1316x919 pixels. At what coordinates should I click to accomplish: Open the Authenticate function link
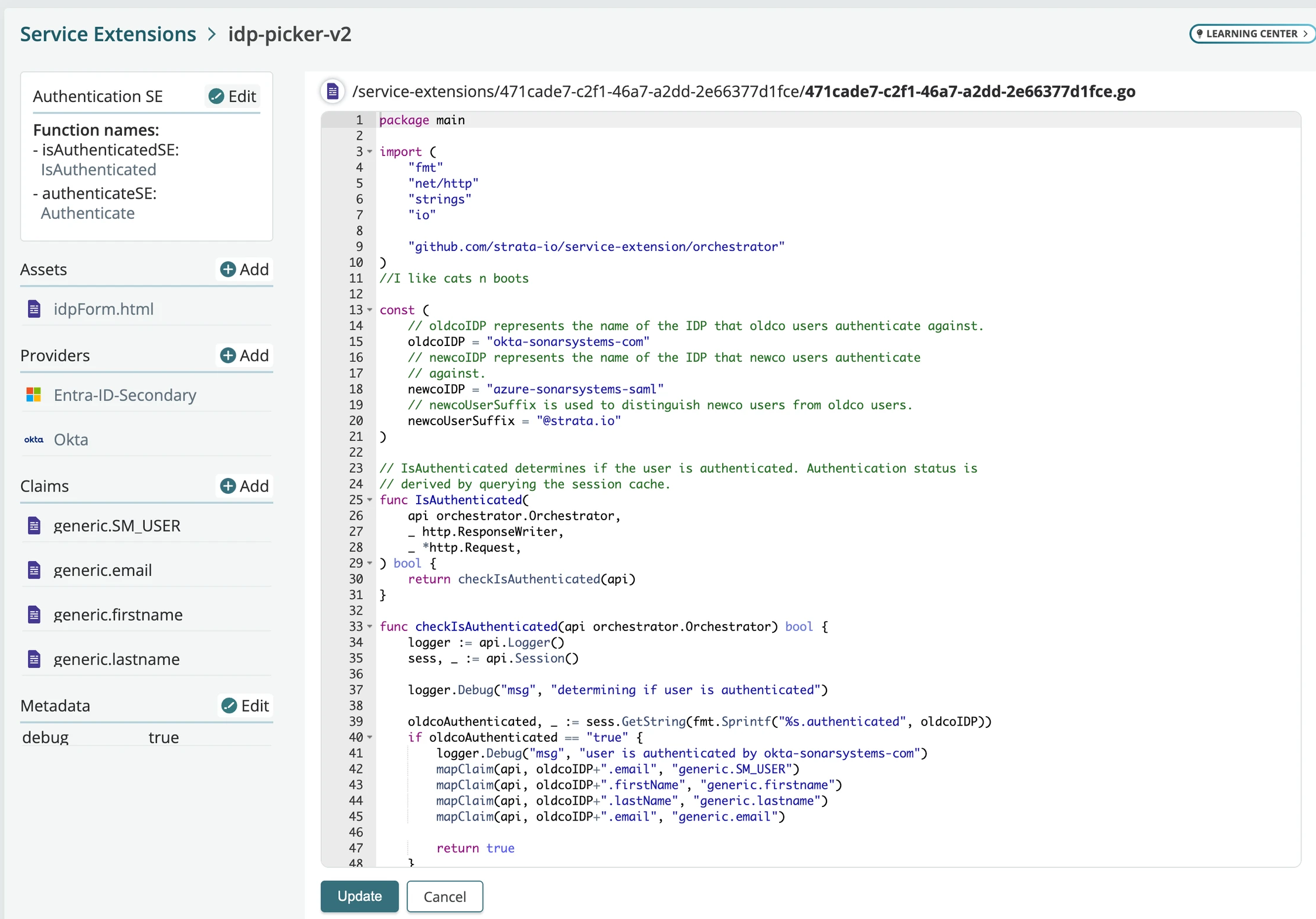pyautogui.click(x=88, y=213)
